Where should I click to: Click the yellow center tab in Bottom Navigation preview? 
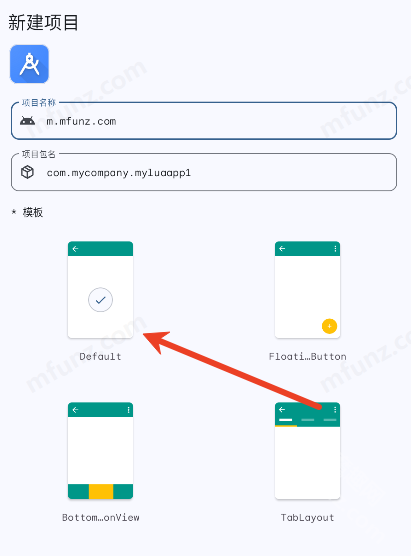click(x=101, y=491)
